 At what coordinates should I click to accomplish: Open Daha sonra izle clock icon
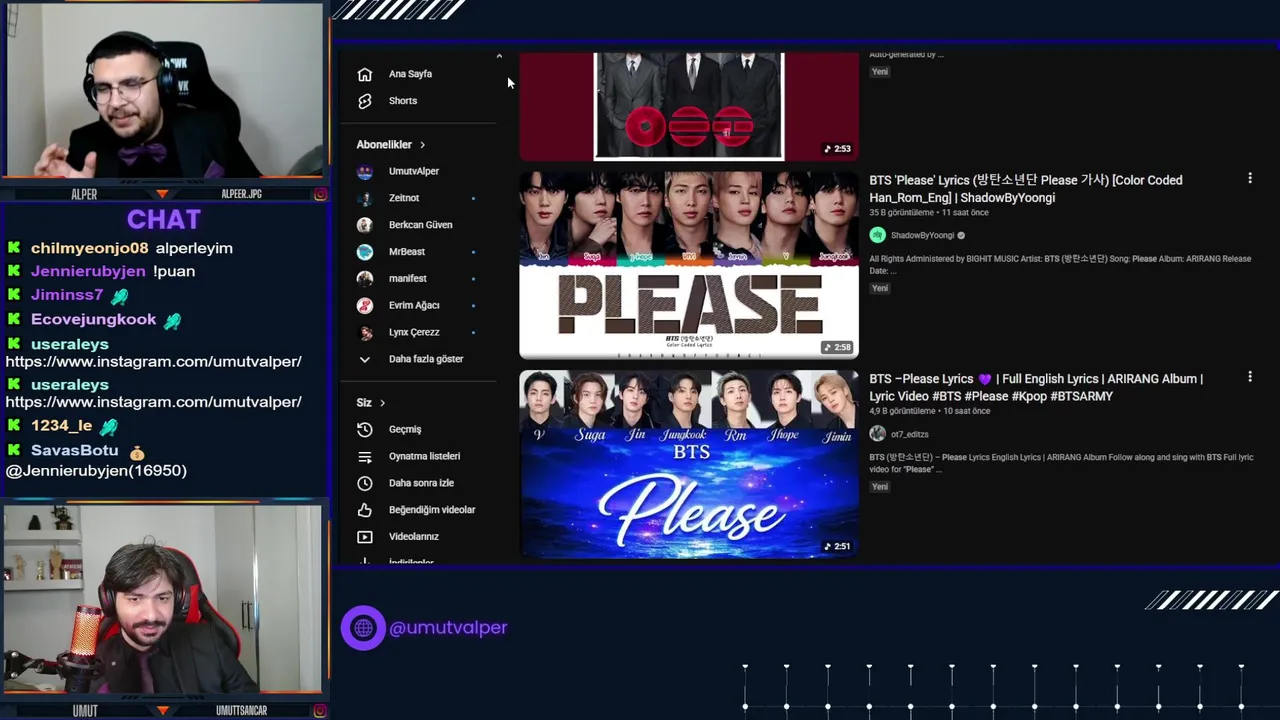click(x=365, y=483)
